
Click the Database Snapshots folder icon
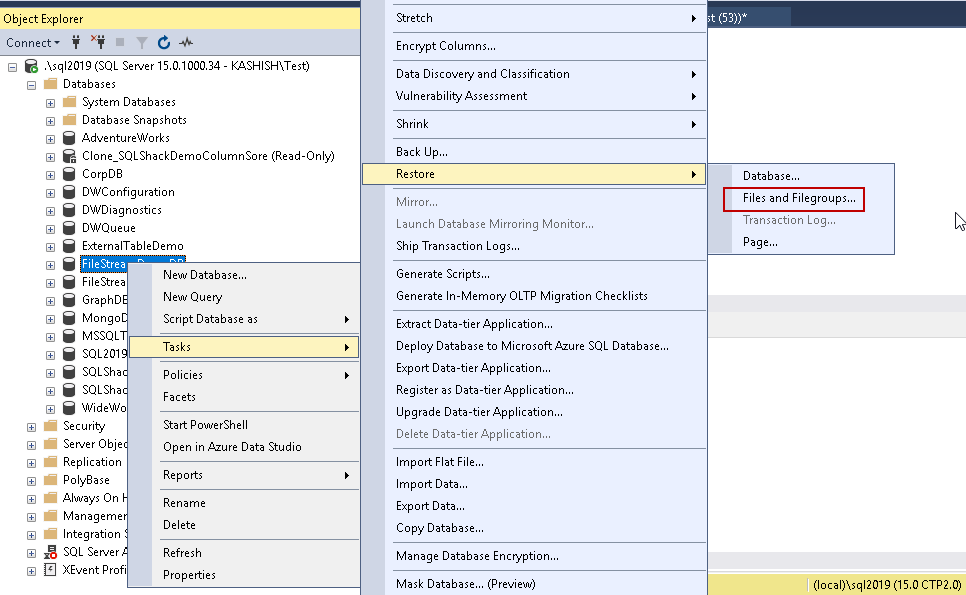69,120
